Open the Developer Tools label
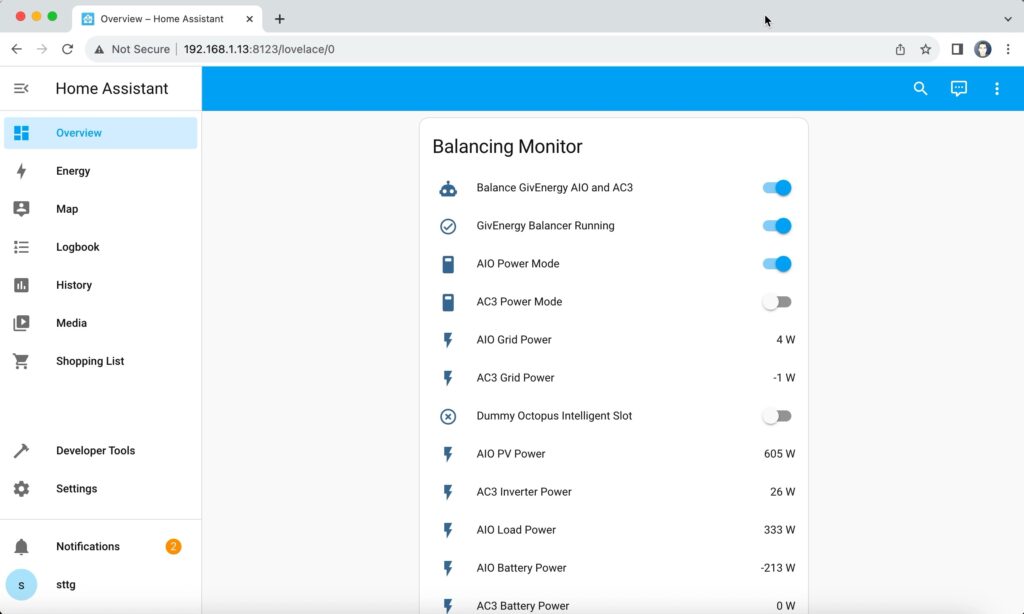 pos(95,451)
